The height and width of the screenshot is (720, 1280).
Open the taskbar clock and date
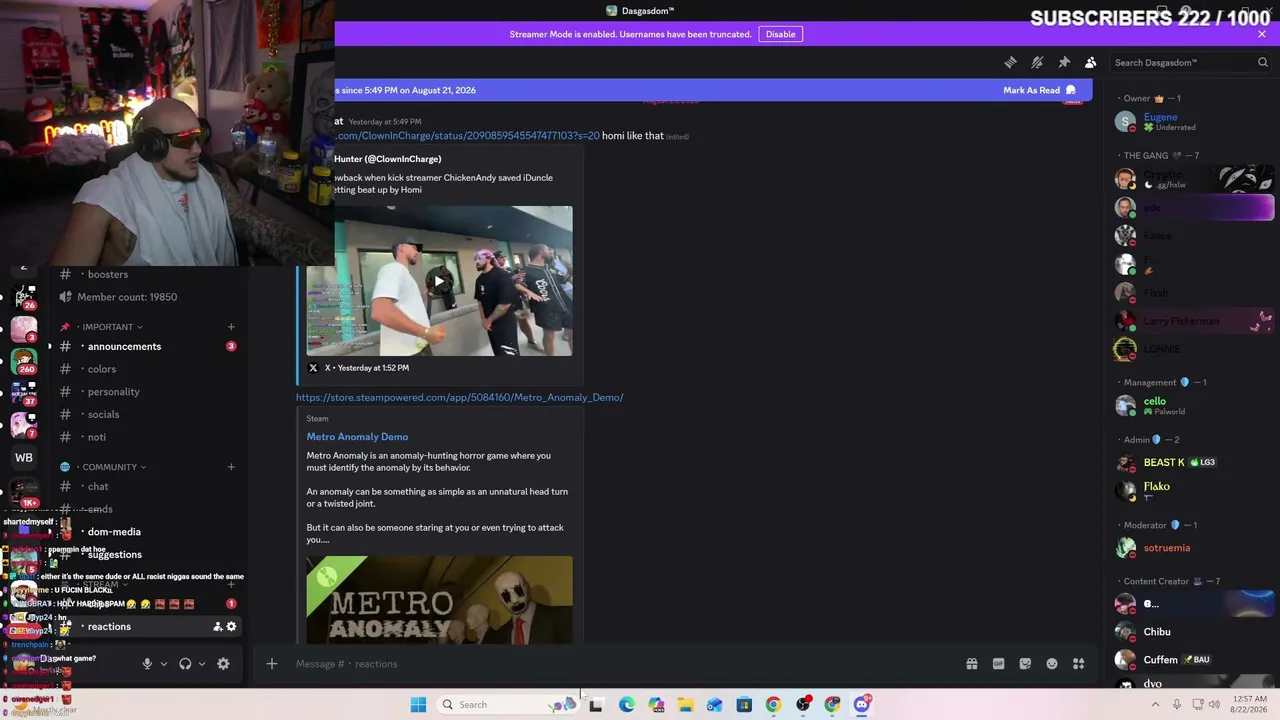(x=1250, y=705)
